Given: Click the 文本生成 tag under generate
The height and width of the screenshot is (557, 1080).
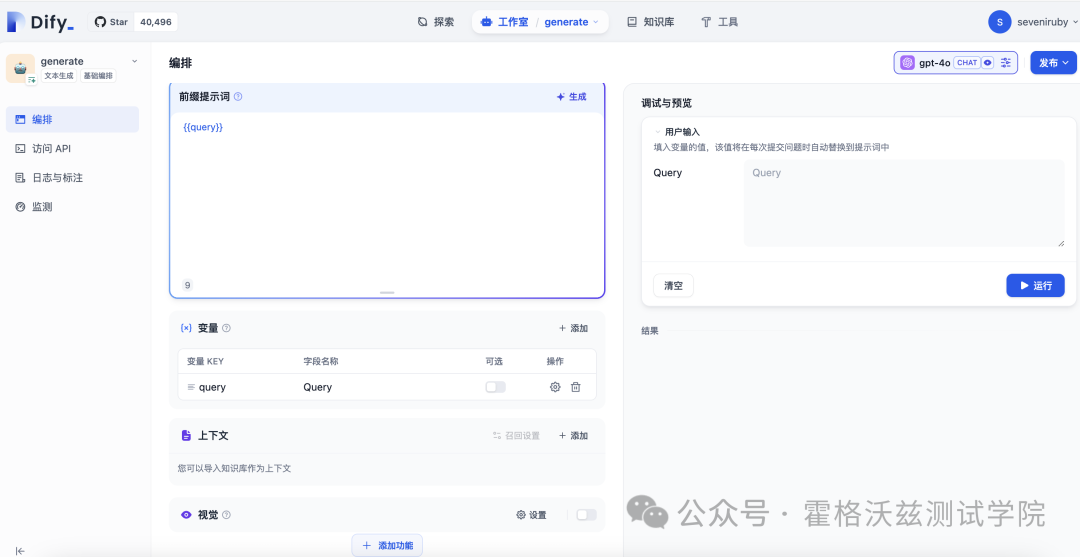Looking at the screenshot, I should [59, 76].
